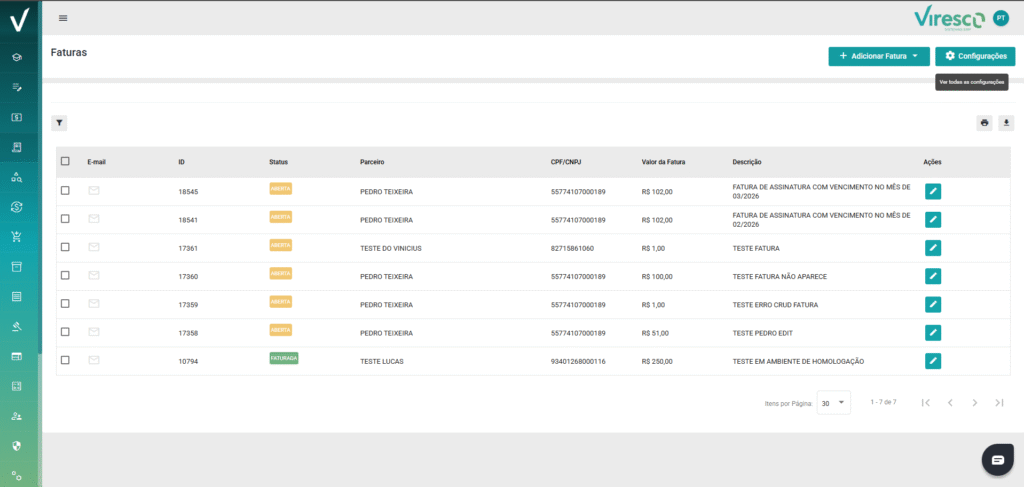Screen dimensions: 1024x487
Task: Print the invoice list
Action: 984,123
